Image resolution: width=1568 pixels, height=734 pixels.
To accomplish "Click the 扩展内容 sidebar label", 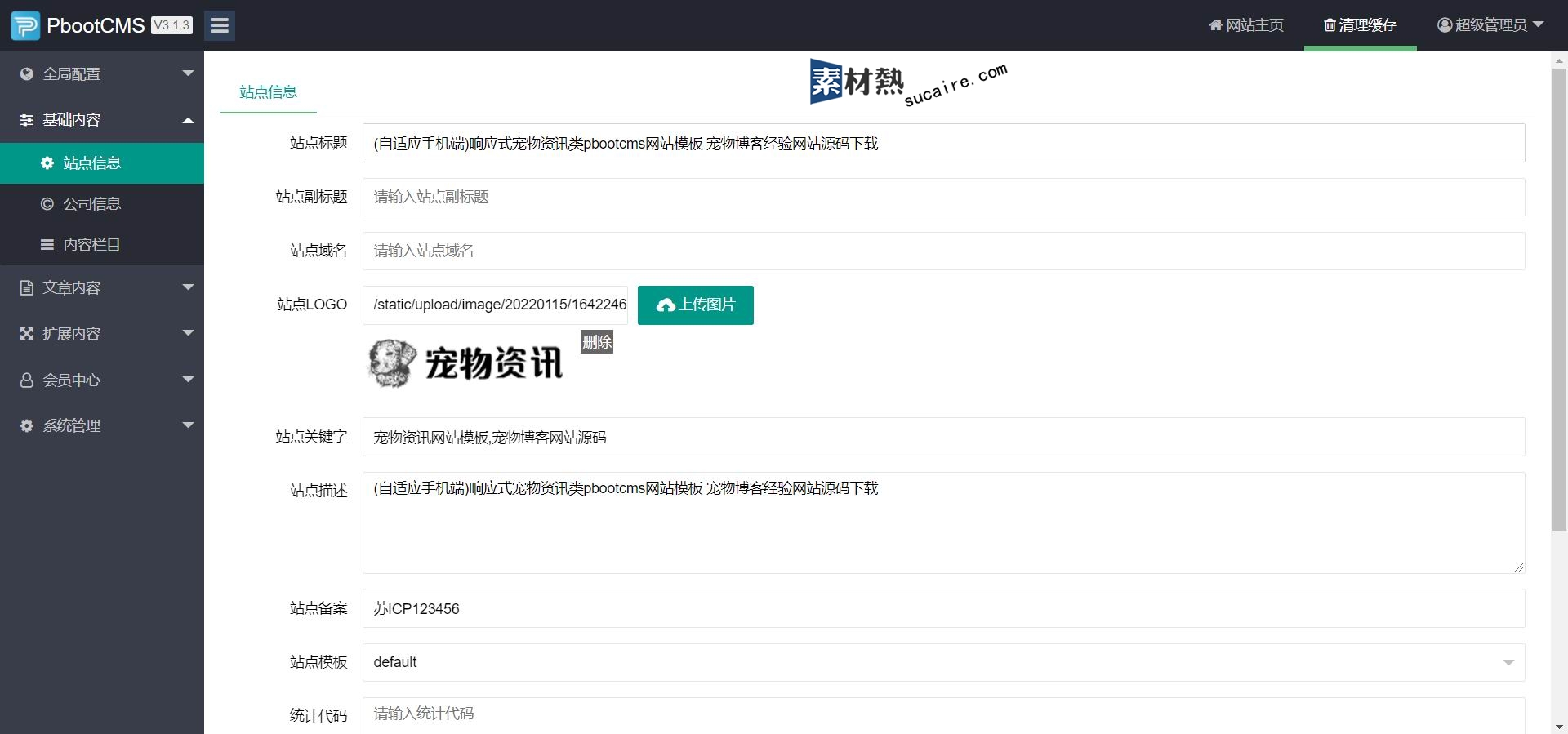I will tap(72, 334).
